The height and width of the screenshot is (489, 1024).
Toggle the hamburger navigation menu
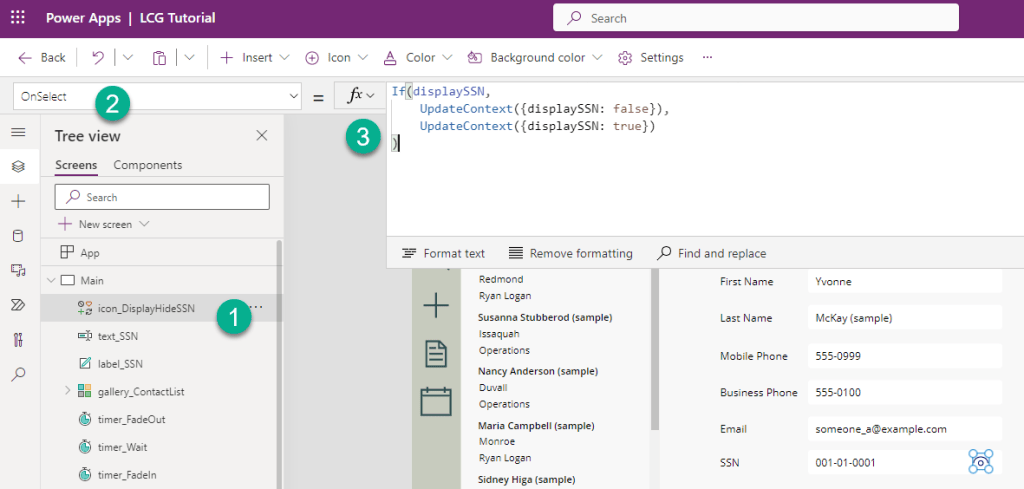(x=19, y=133)
